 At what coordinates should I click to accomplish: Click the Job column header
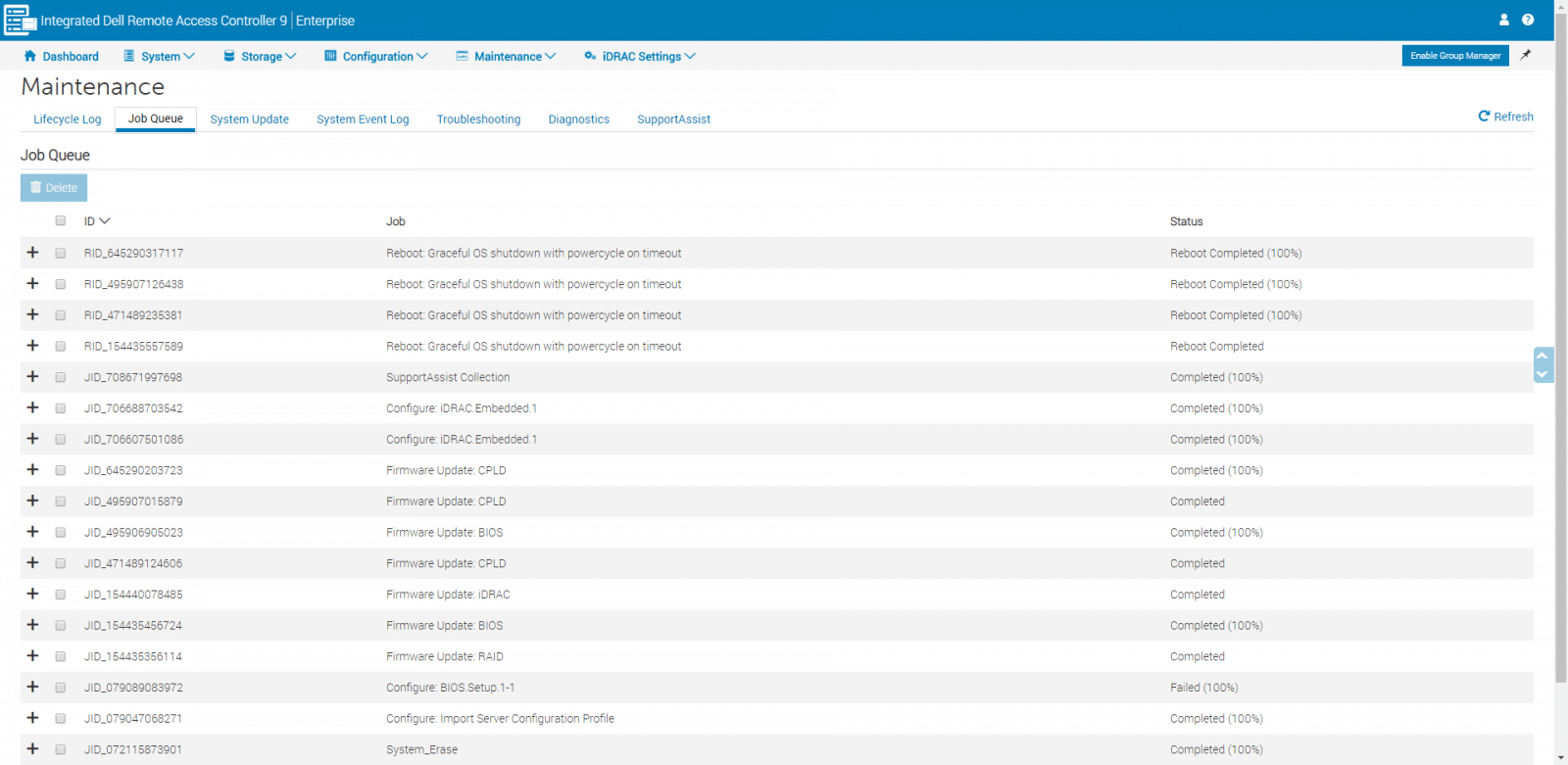(x=396, y=221)
